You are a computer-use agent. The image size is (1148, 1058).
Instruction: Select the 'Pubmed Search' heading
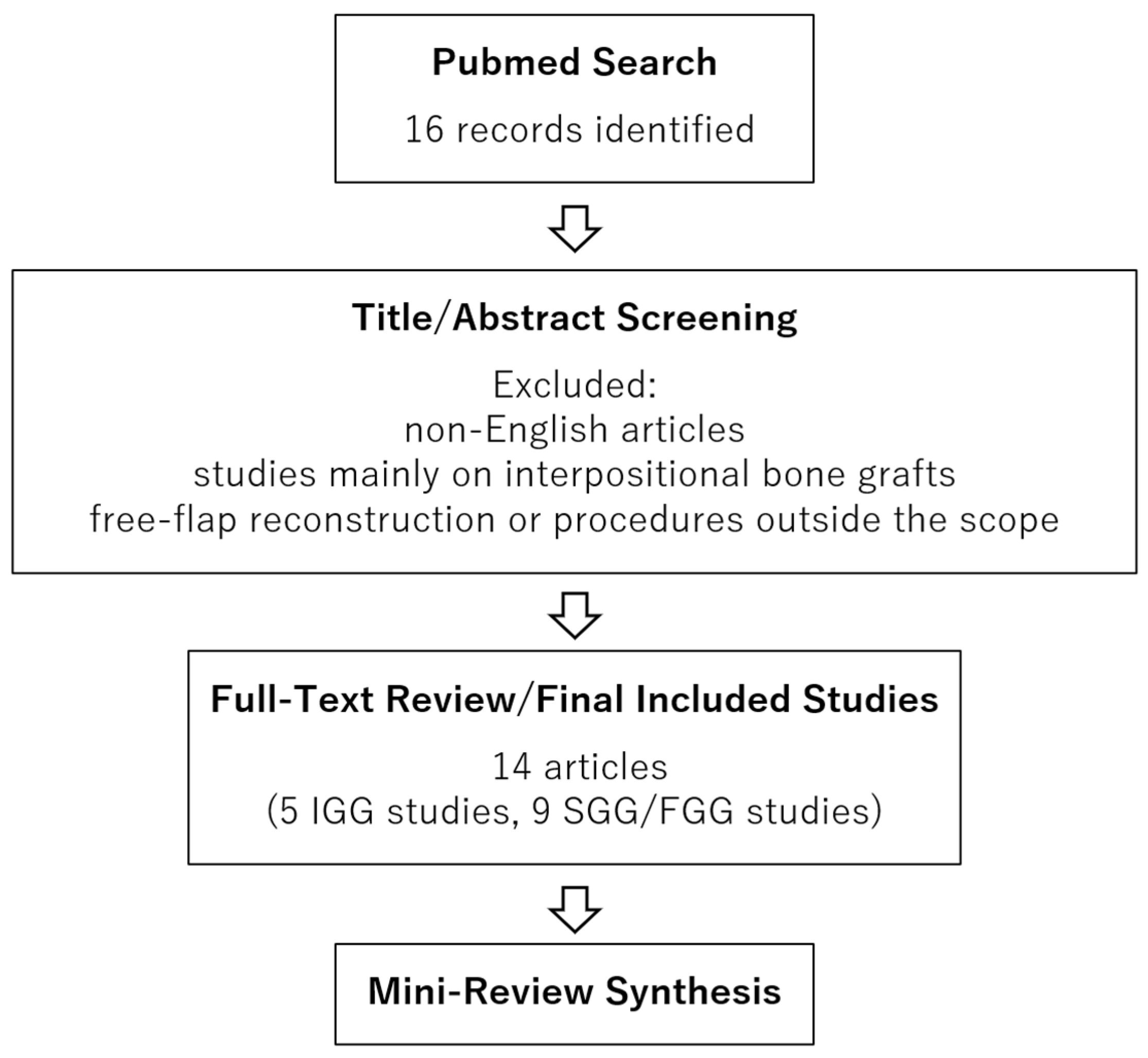pos(575,62)
